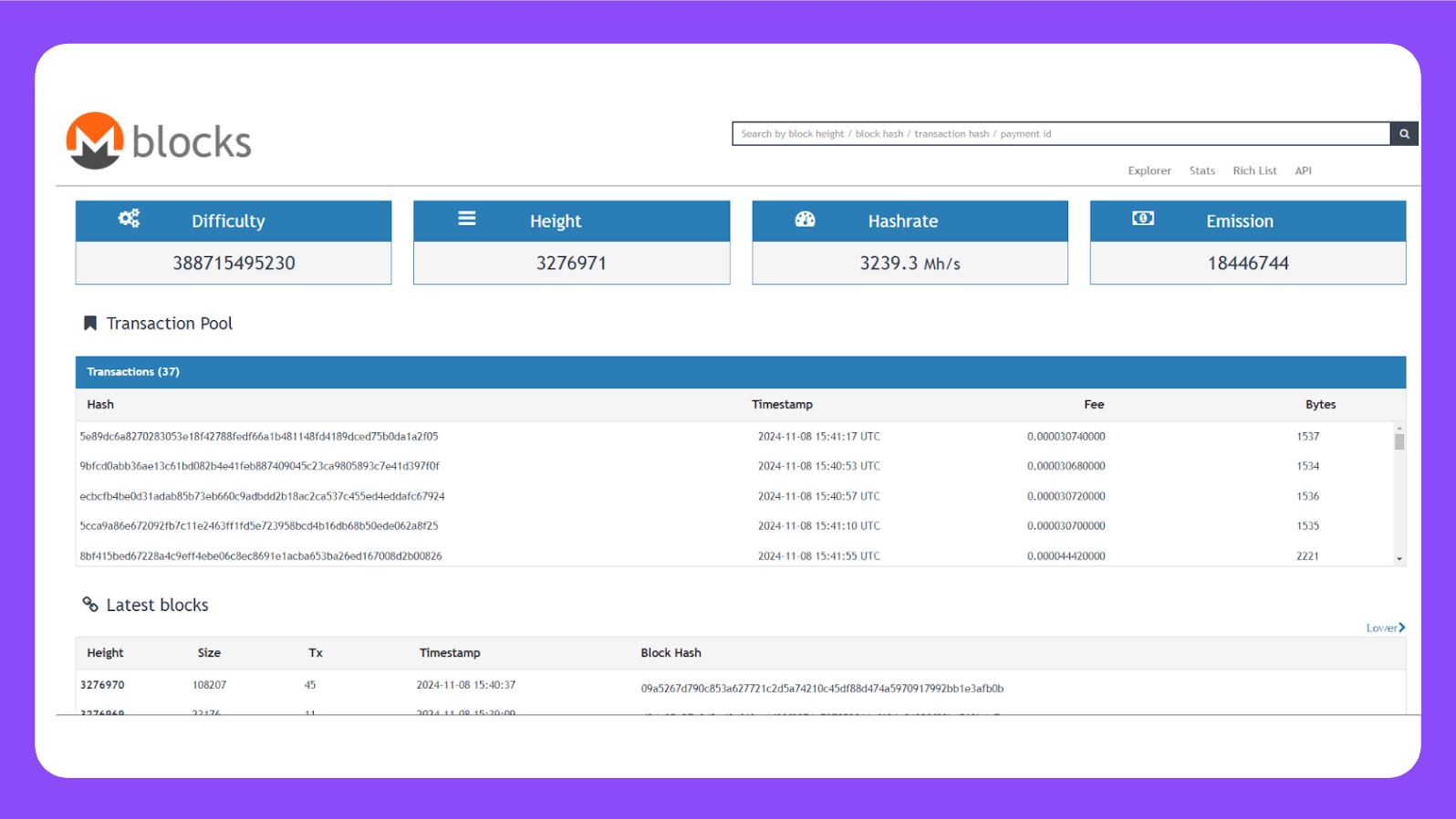Open block height 3276970
This screenshot has height=819, width=1456.
(102, 685)
